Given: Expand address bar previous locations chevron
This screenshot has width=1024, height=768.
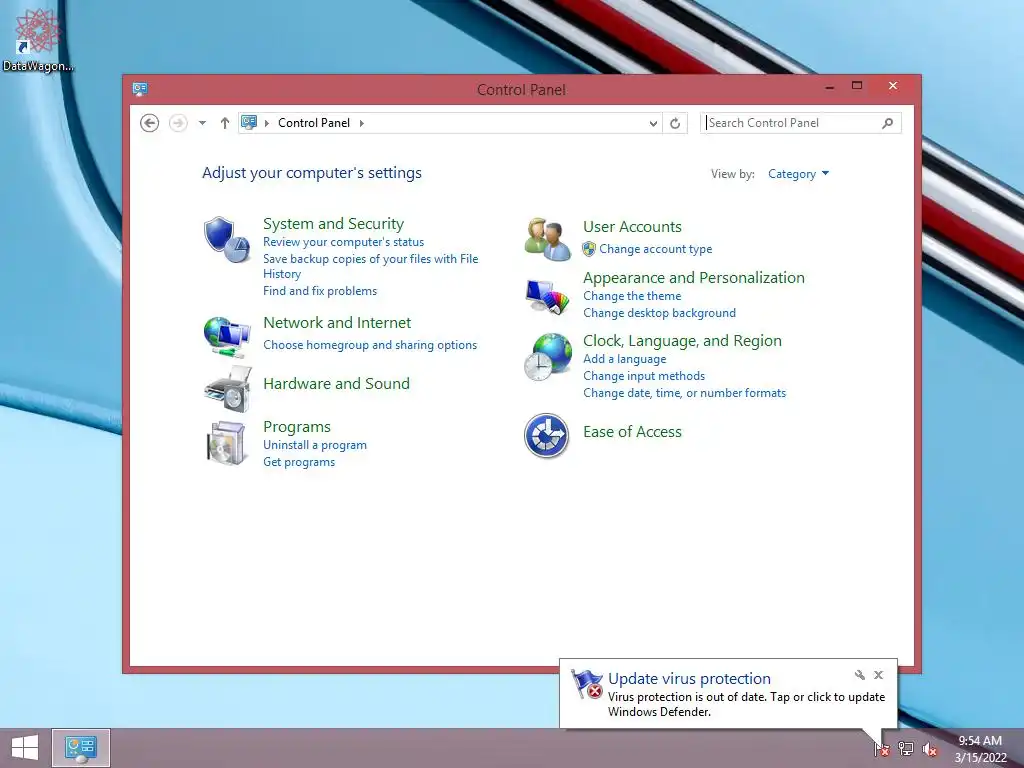Looking at the screenshot, I should 653,123.
